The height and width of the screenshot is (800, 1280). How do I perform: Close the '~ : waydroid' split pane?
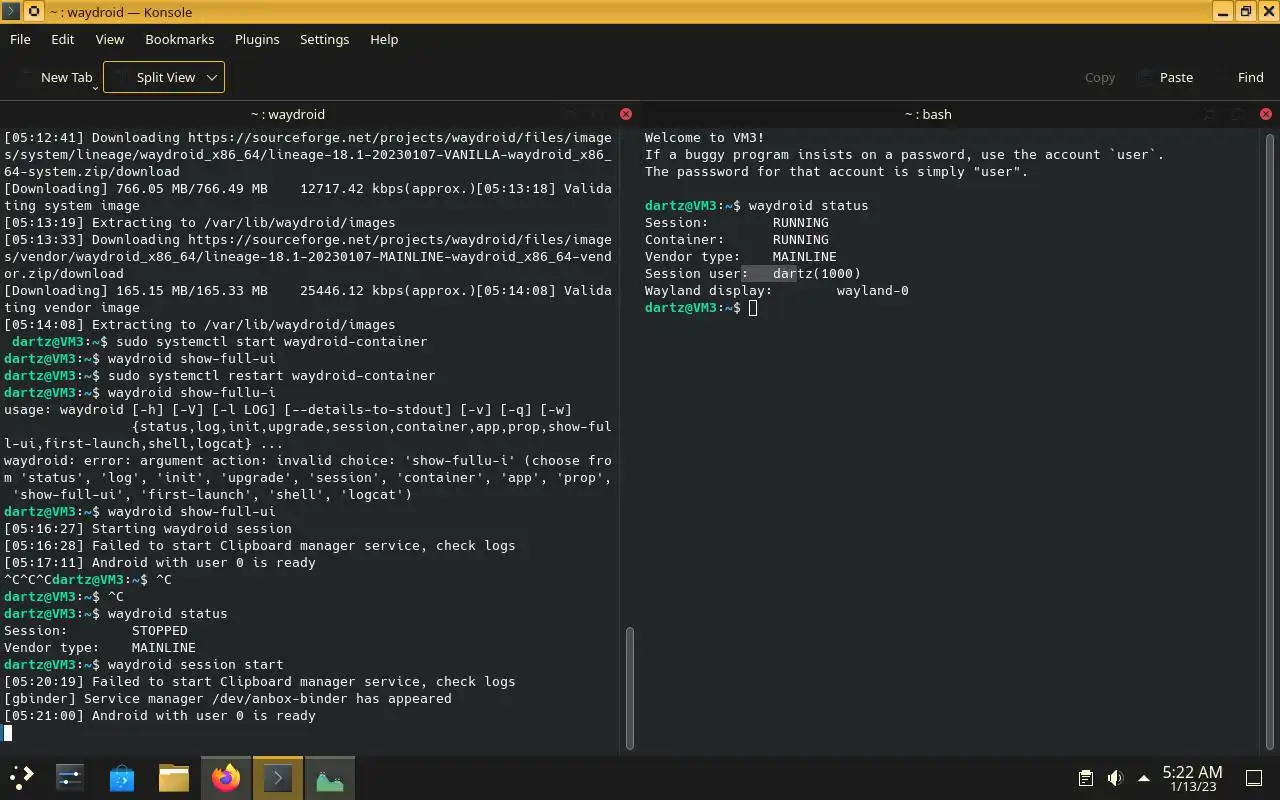(x=626, y=114)
